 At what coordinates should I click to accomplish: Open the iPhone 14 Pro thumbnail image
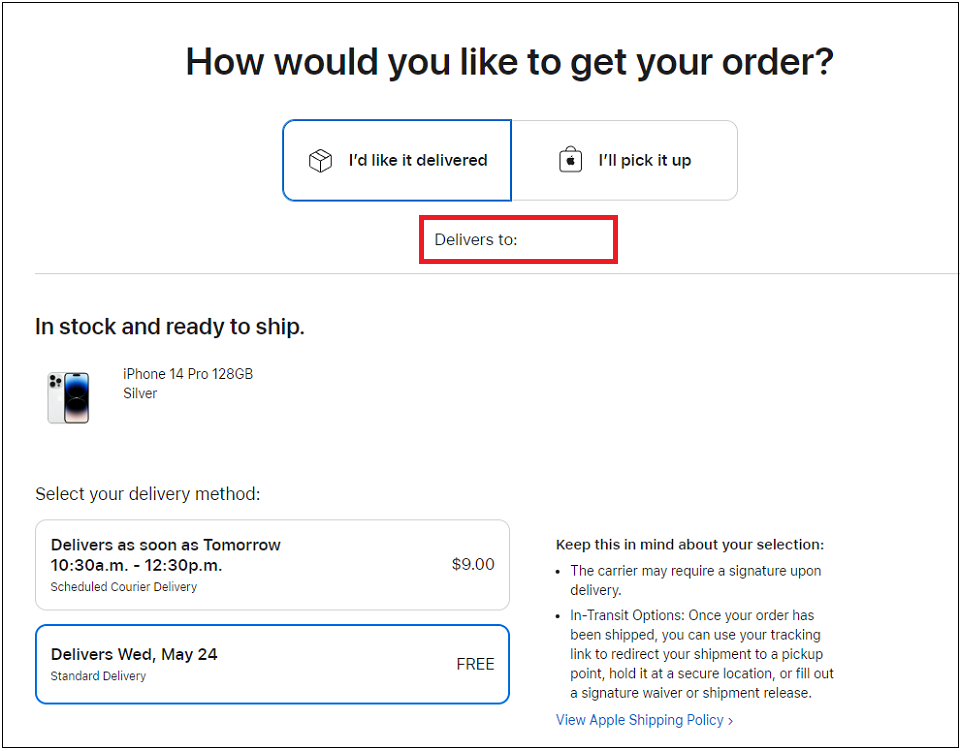pos(68,396)
